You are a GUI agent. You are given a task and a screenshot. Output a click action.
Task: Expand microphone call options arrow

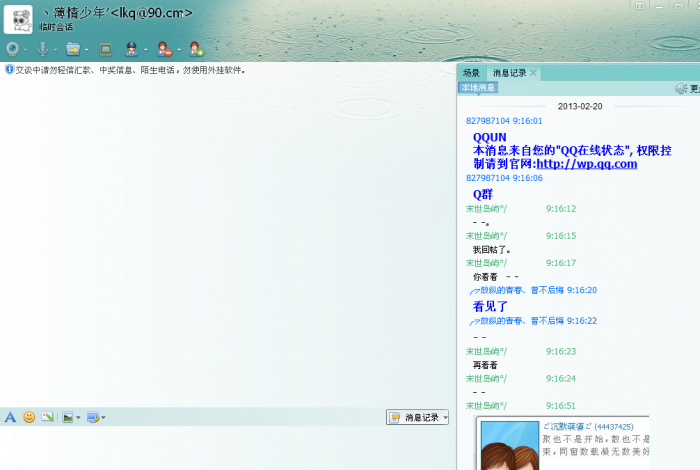click(55, 50)
